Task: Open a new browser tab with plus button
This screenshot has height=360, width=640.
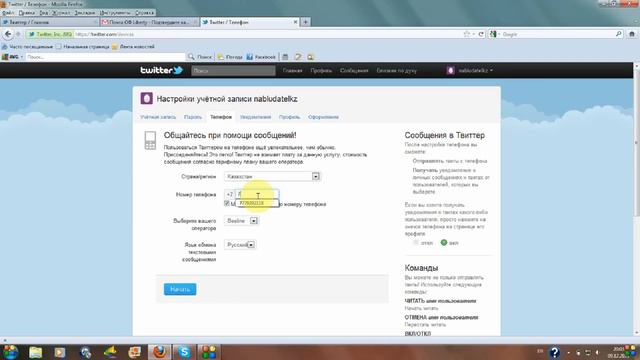Action: click(305, 22)
